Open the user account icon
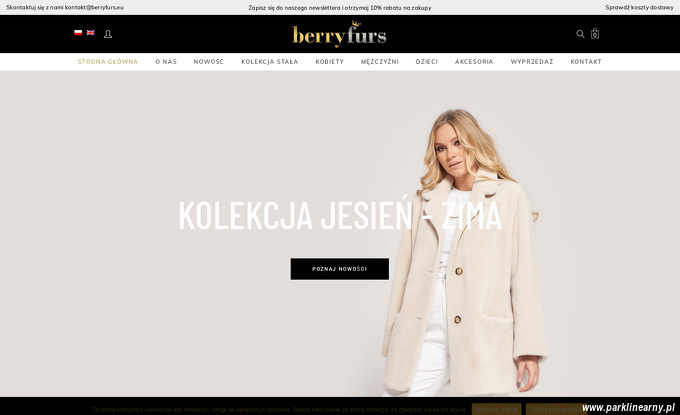This screenshot has height=415, width=680. [108, 34]
